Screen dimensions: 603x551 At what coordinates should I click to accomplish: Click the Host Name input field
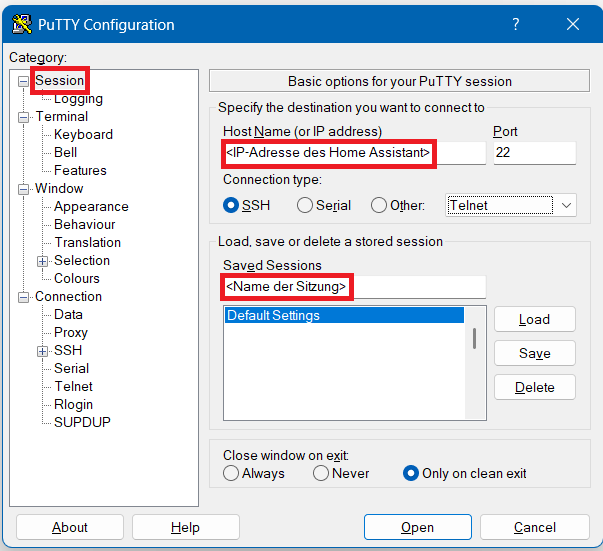(x=354, y=153)
